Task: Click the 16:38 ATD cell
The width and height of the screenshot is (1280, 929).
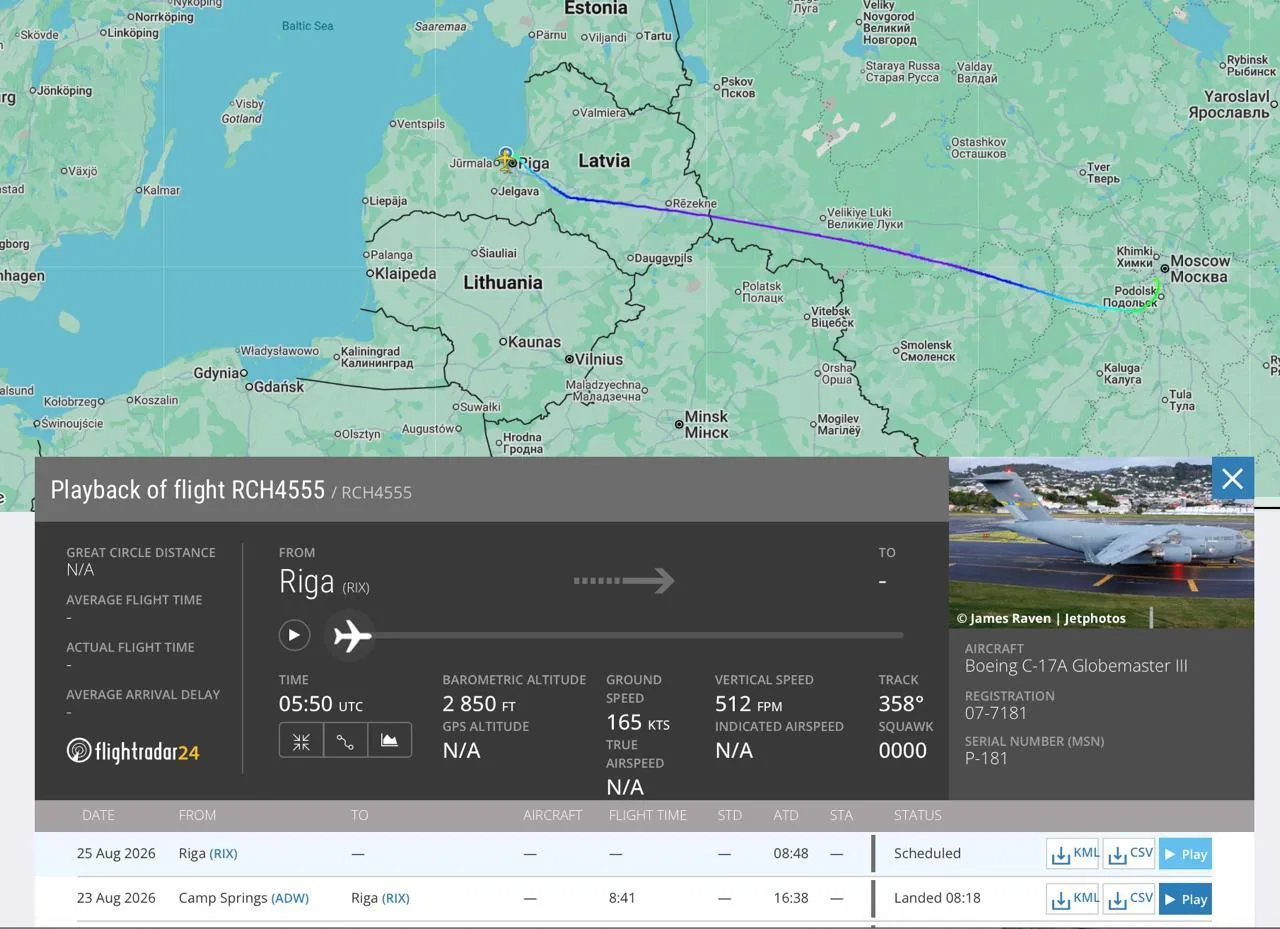Action: [791, 898]
